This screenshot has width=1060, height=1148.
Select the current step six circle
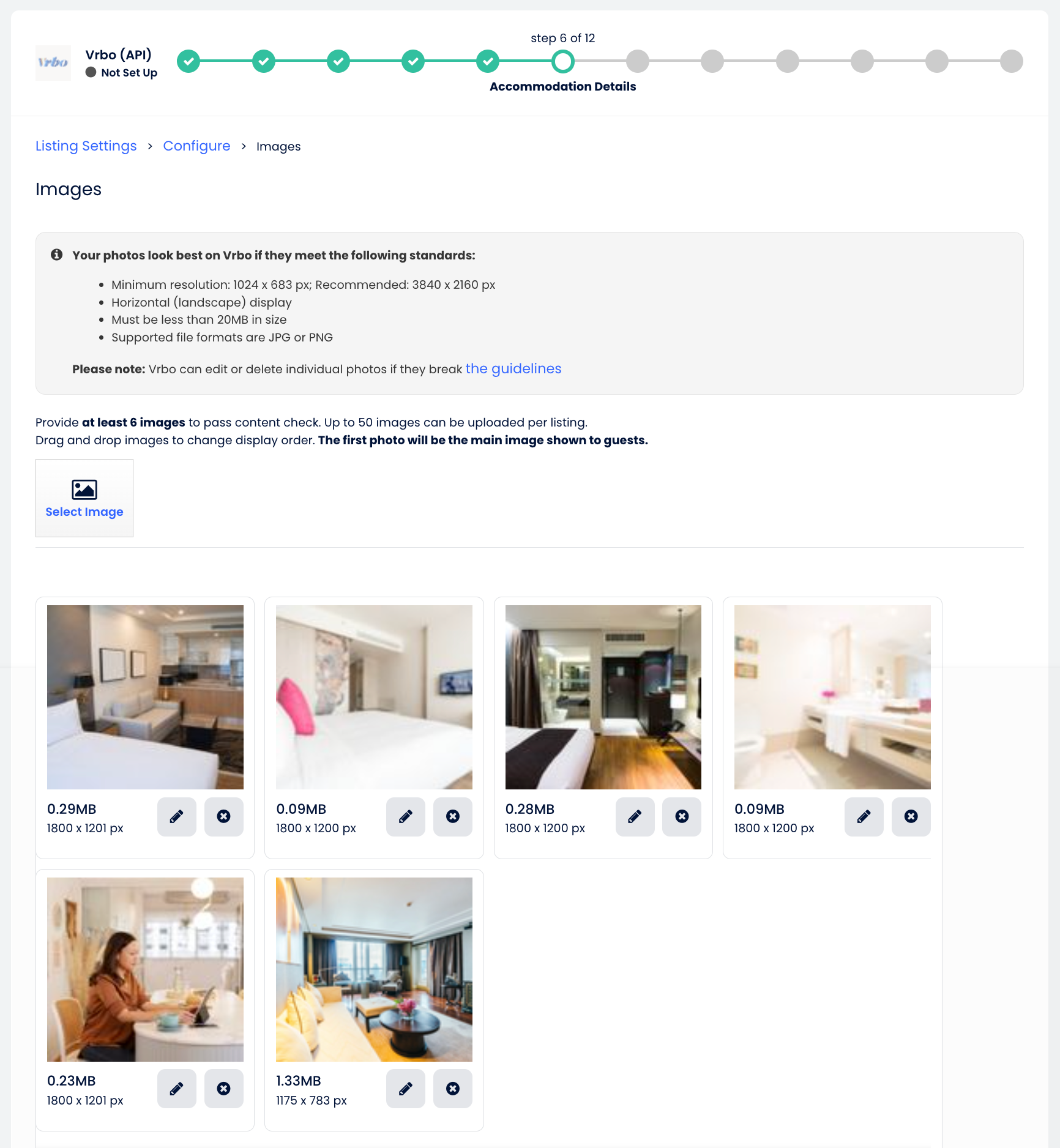(x=563, y=61)
